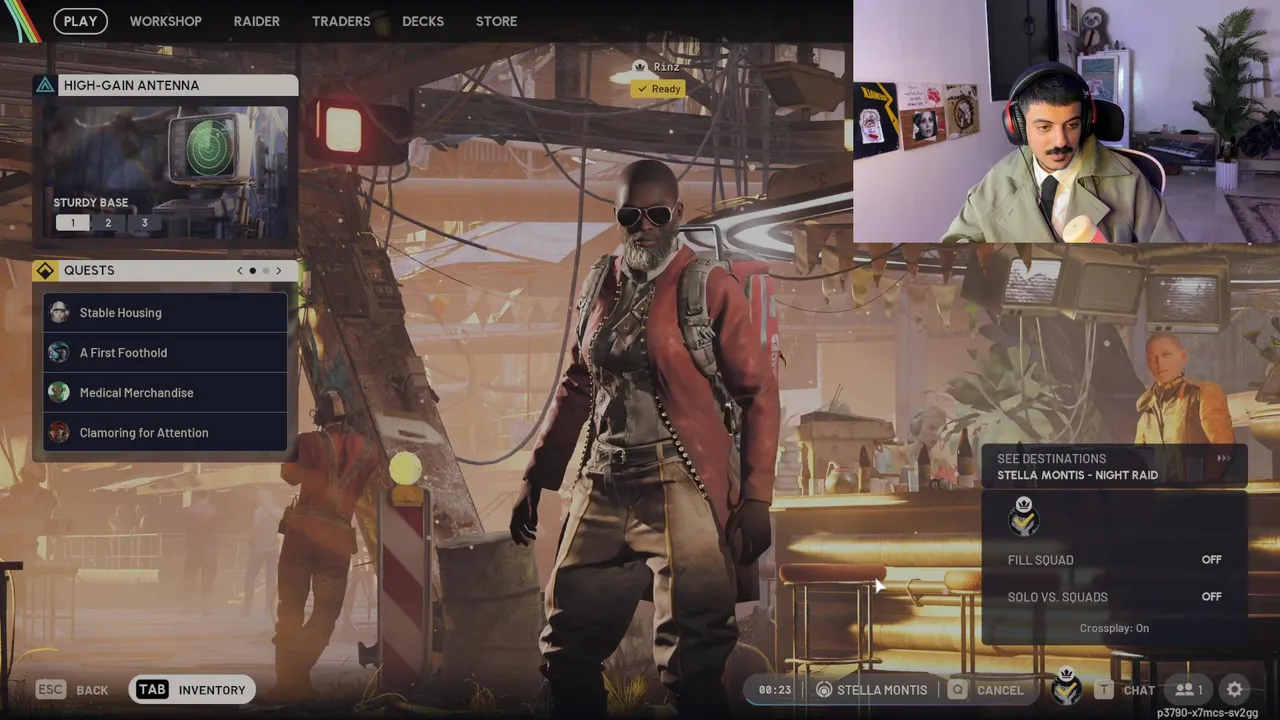The width and height of the screenshot is (1280, 720).
Task: Click the High-Gain Antenna triangle icon
Action: (45, 85)
